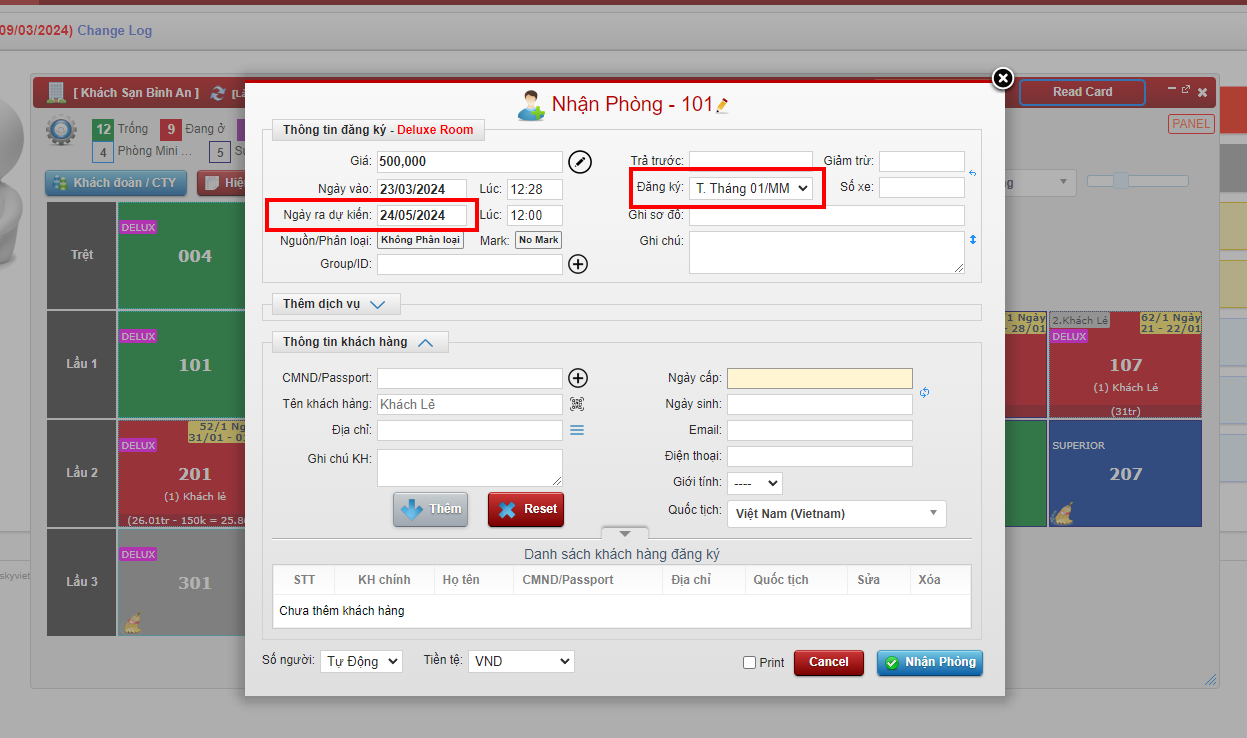Click the pencil icon next to Nhận Phòng - 101 title

pyautogui.click(x=723, y=105)
